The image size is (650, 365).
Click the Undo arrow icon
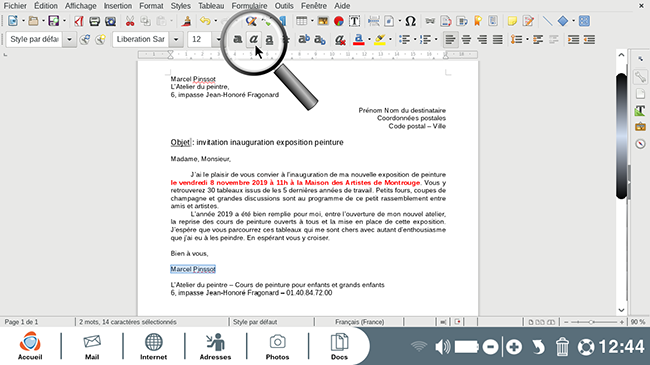(205, 21)
